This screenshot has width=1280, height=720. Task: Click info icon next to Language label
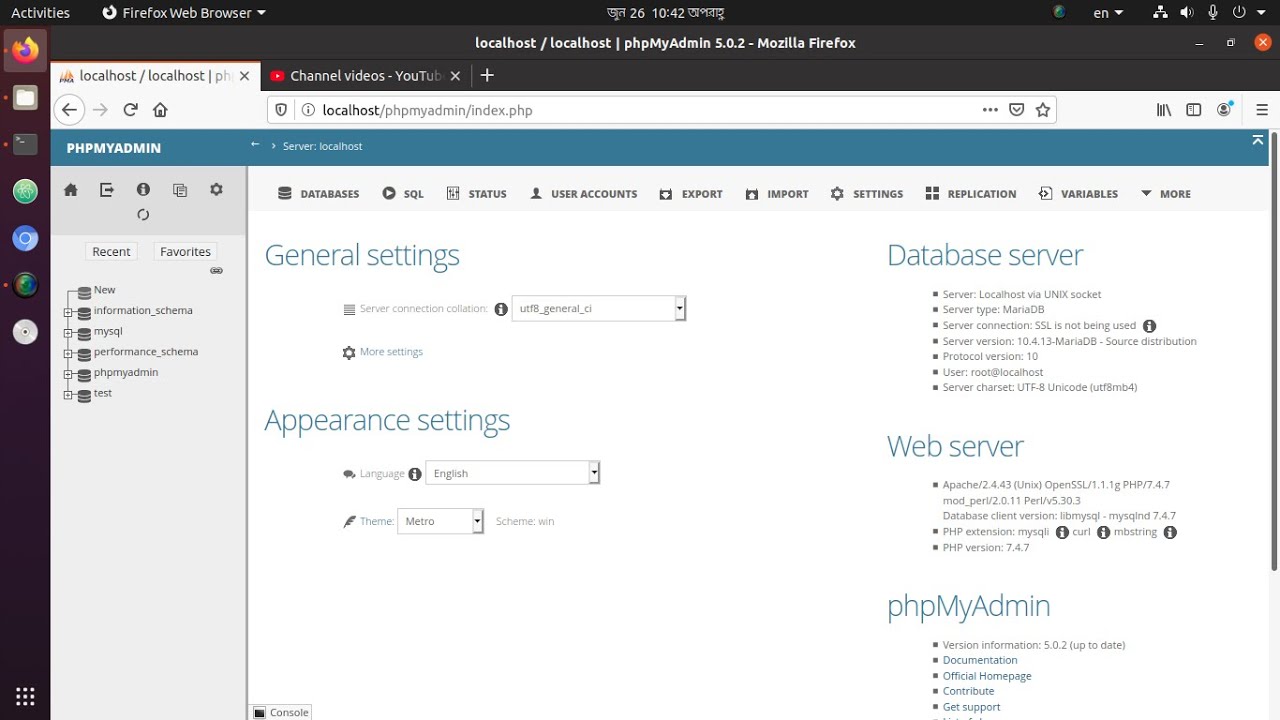tap(415, 474)
